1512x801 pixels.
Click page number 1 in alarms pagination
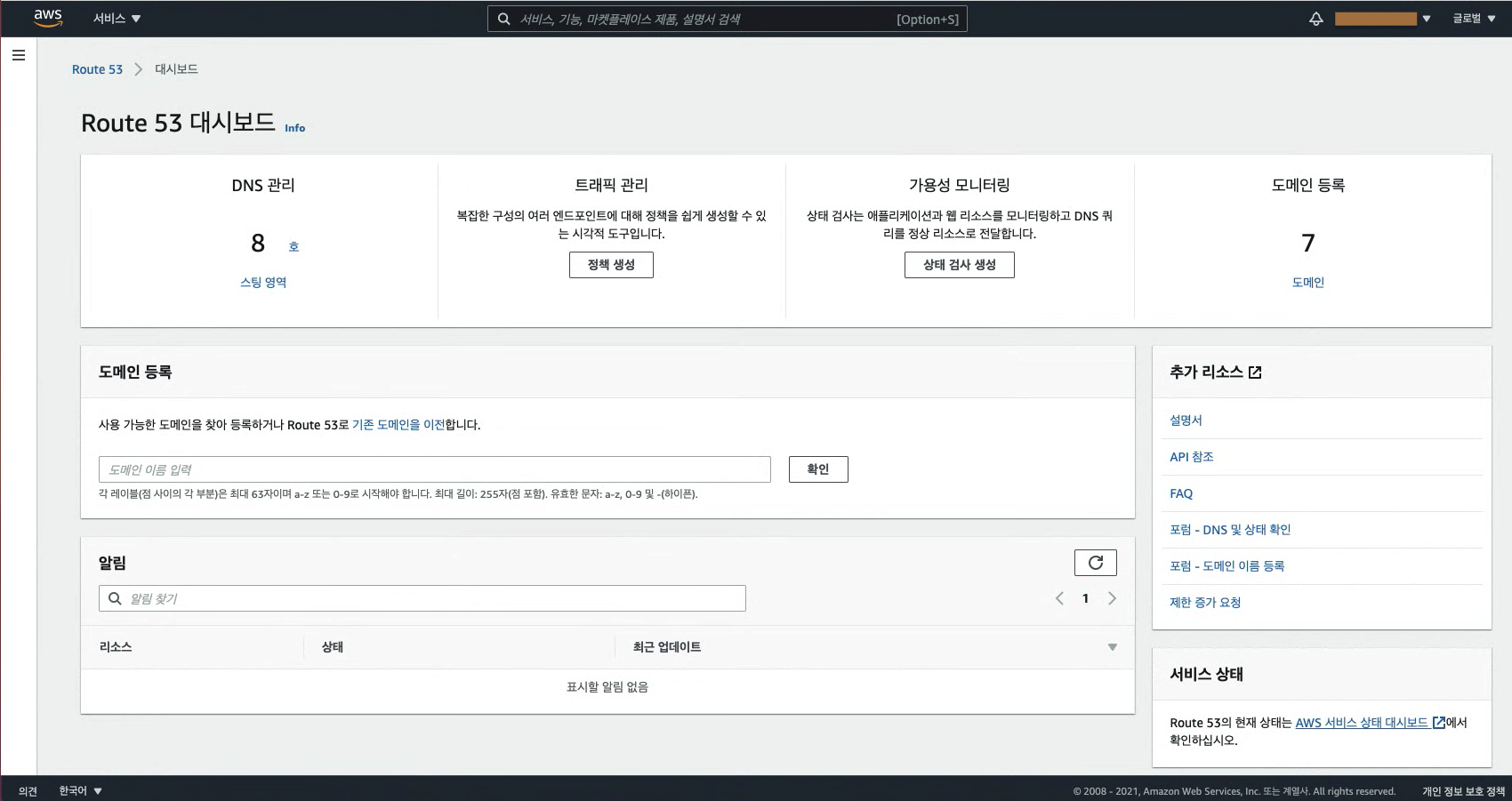(1085, 598)
